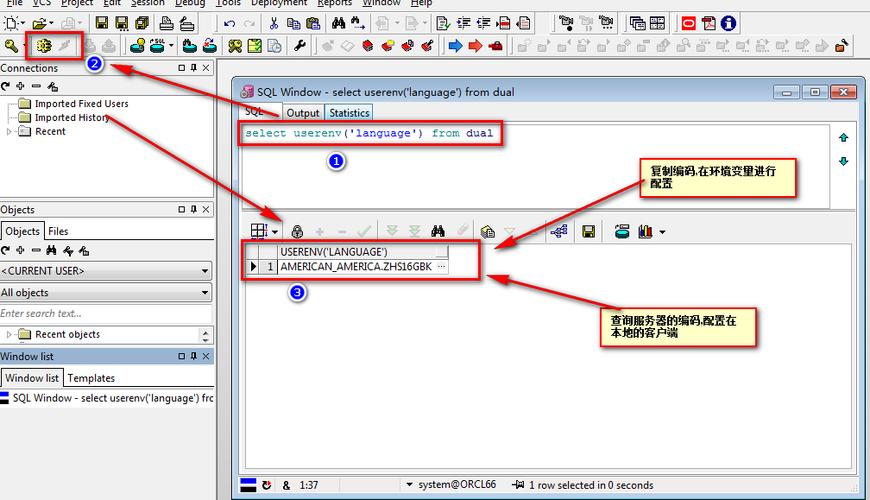870x500 pixels.
Task: Select Imported Fixed Users folder
Action: tap(81, 104)
